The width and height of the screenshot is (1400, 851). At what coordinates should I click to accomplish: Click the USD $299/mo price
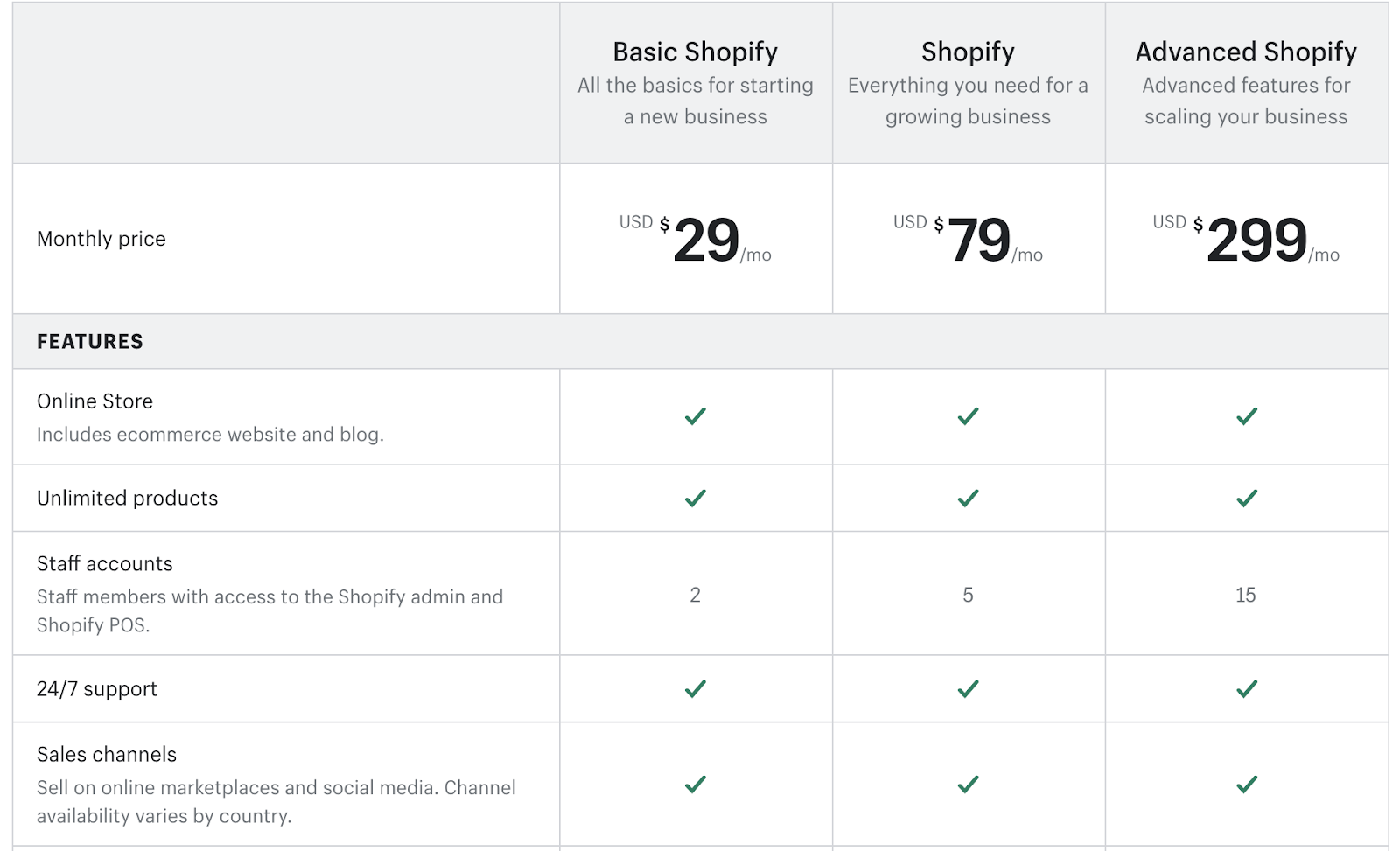[1246, 239]
